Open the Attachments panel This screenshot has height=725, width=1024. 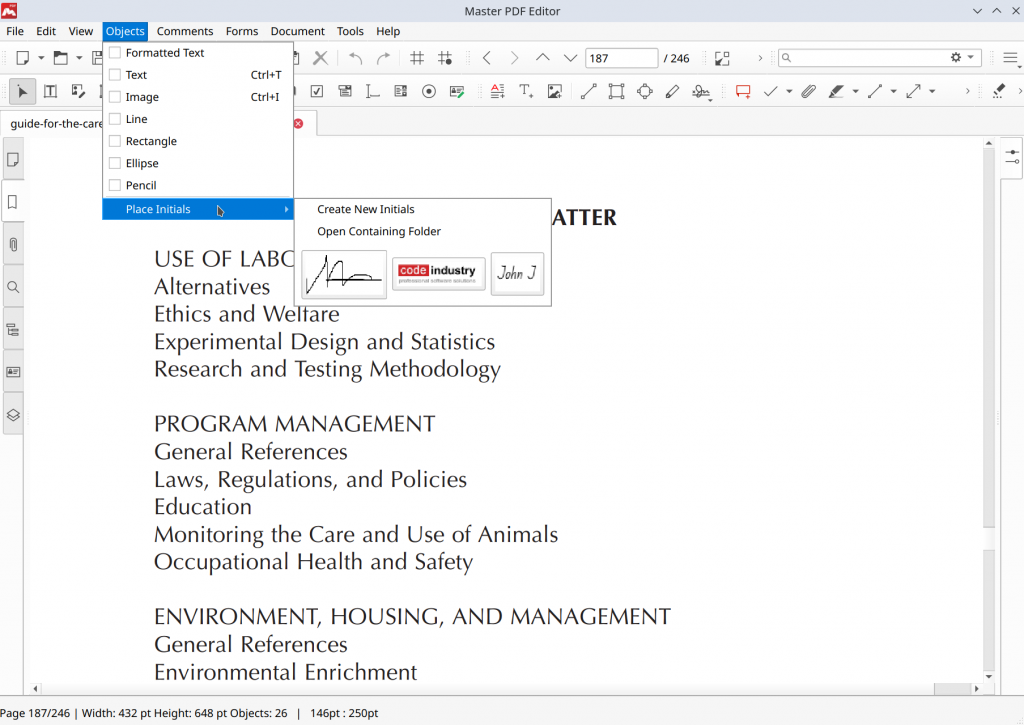(13, 244)
